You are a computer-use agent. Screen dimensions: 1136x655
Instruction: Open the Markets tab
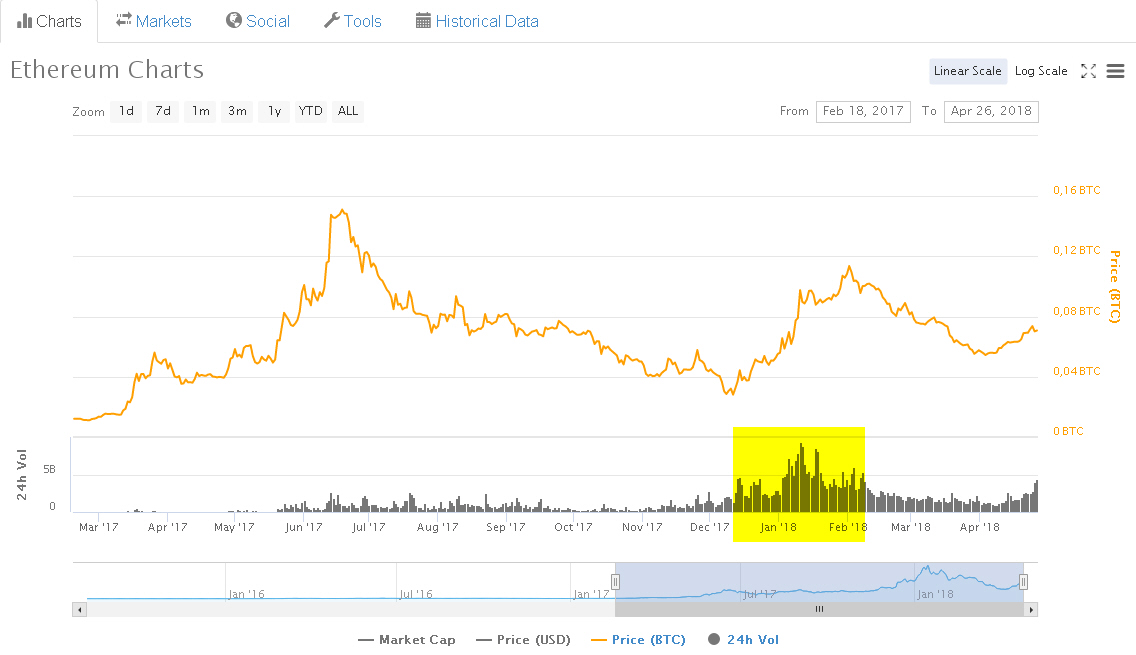[x=154, y=21]
